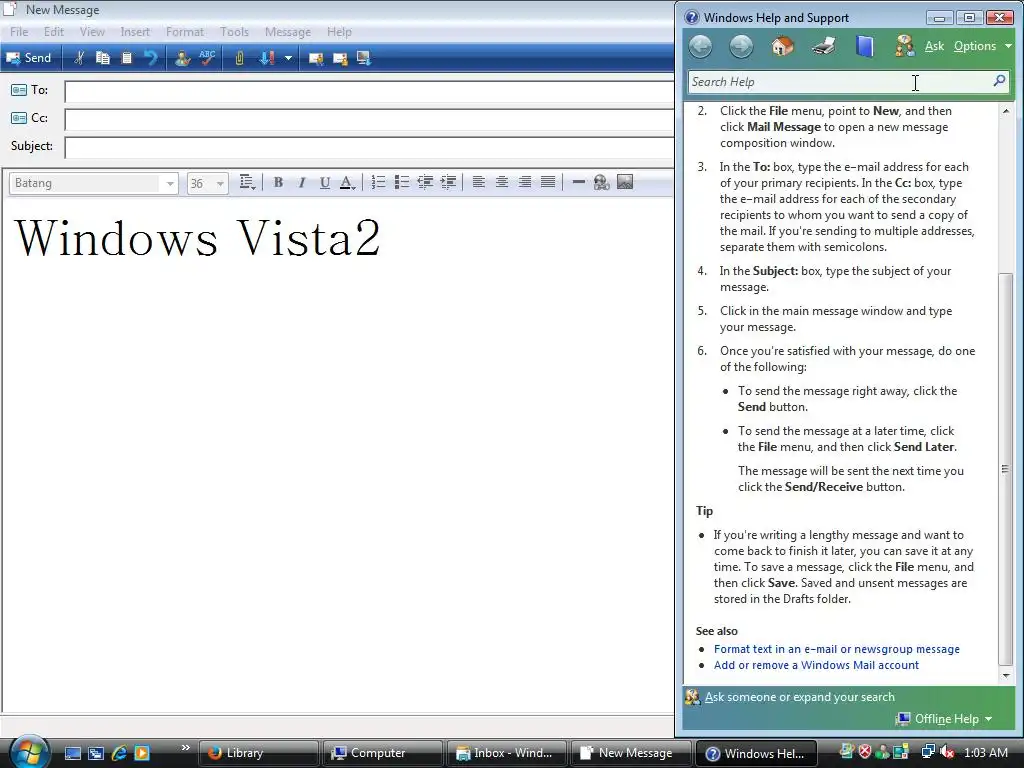Click the Windows Start orb
This screenshot has width=1024, height=768.
pyautogui.click(x=28, y=752)
